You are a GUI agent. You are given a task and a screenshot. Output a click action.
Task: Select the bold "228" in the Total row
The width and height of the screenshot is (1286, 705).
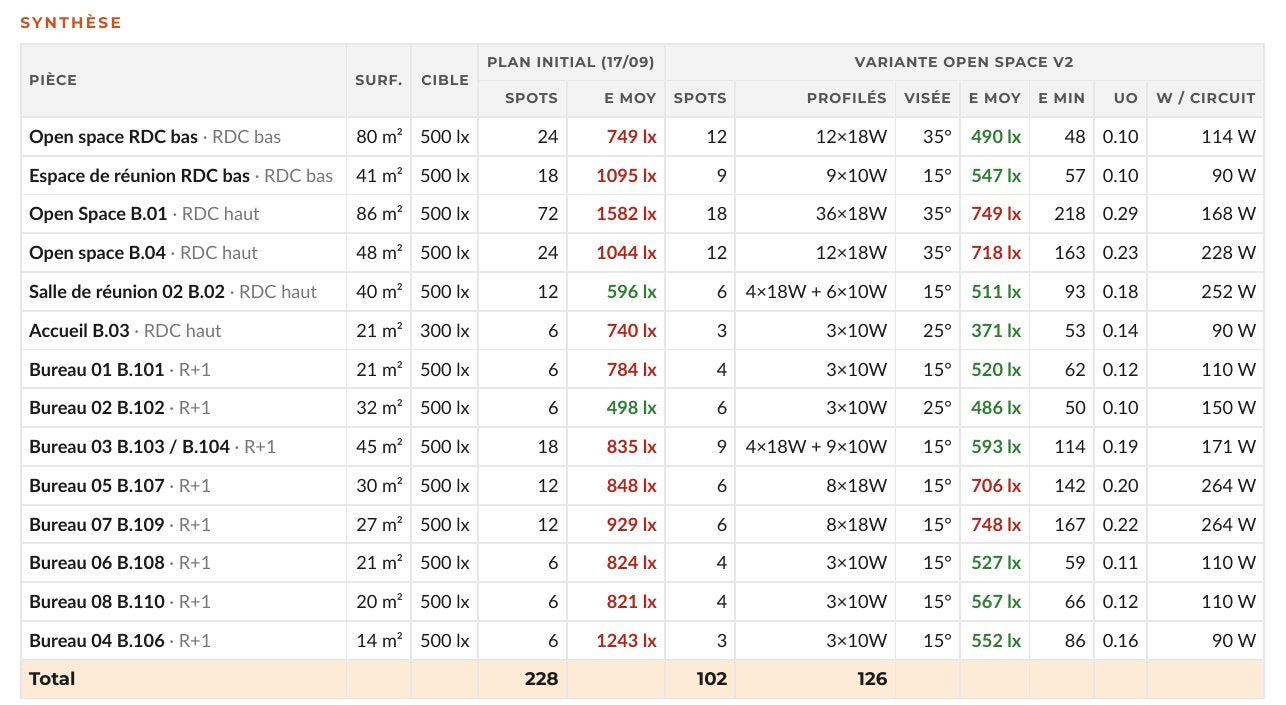tap(541, 679)
